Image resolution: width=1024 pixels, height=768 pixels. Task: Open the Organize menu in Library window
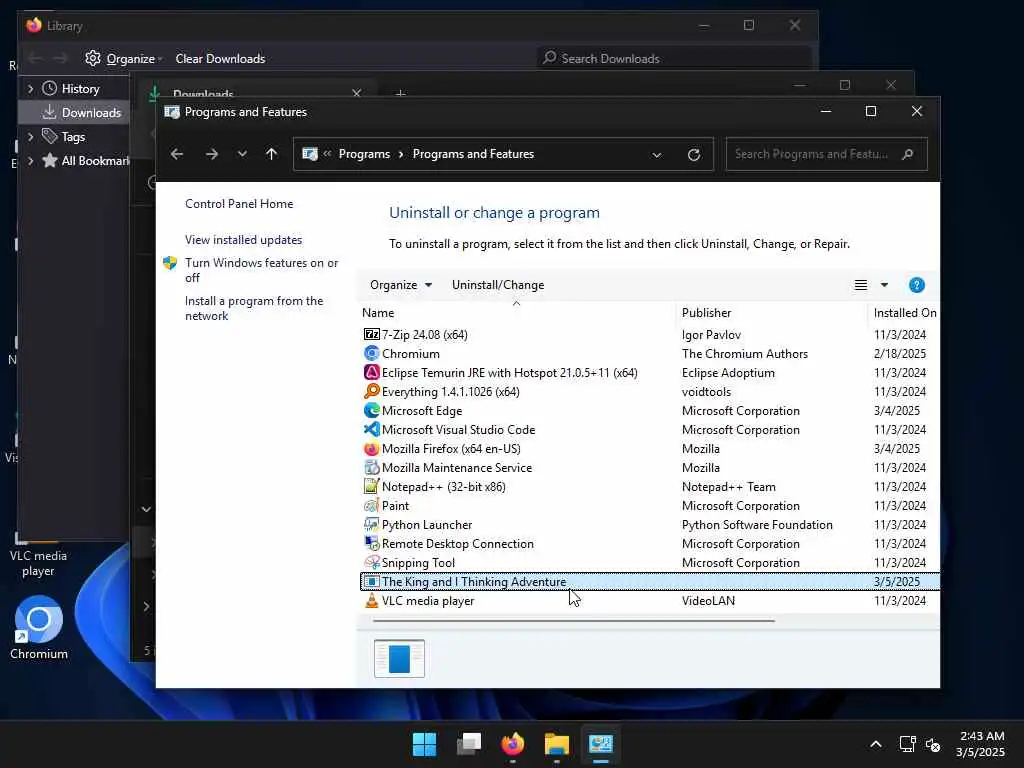(123, 59)
